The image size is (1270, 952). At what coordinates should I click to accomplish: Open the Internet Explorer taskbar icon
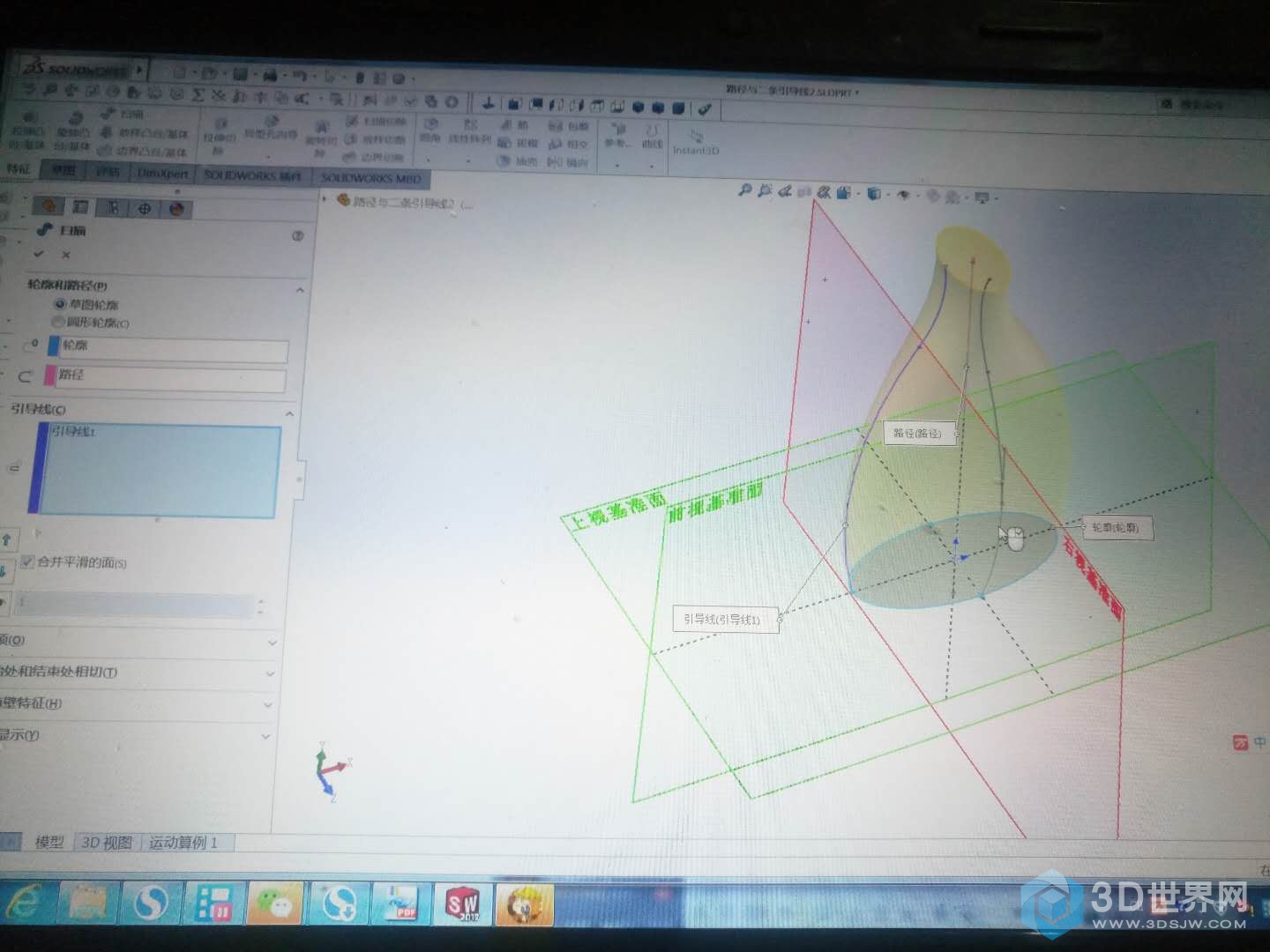point(24,902)
